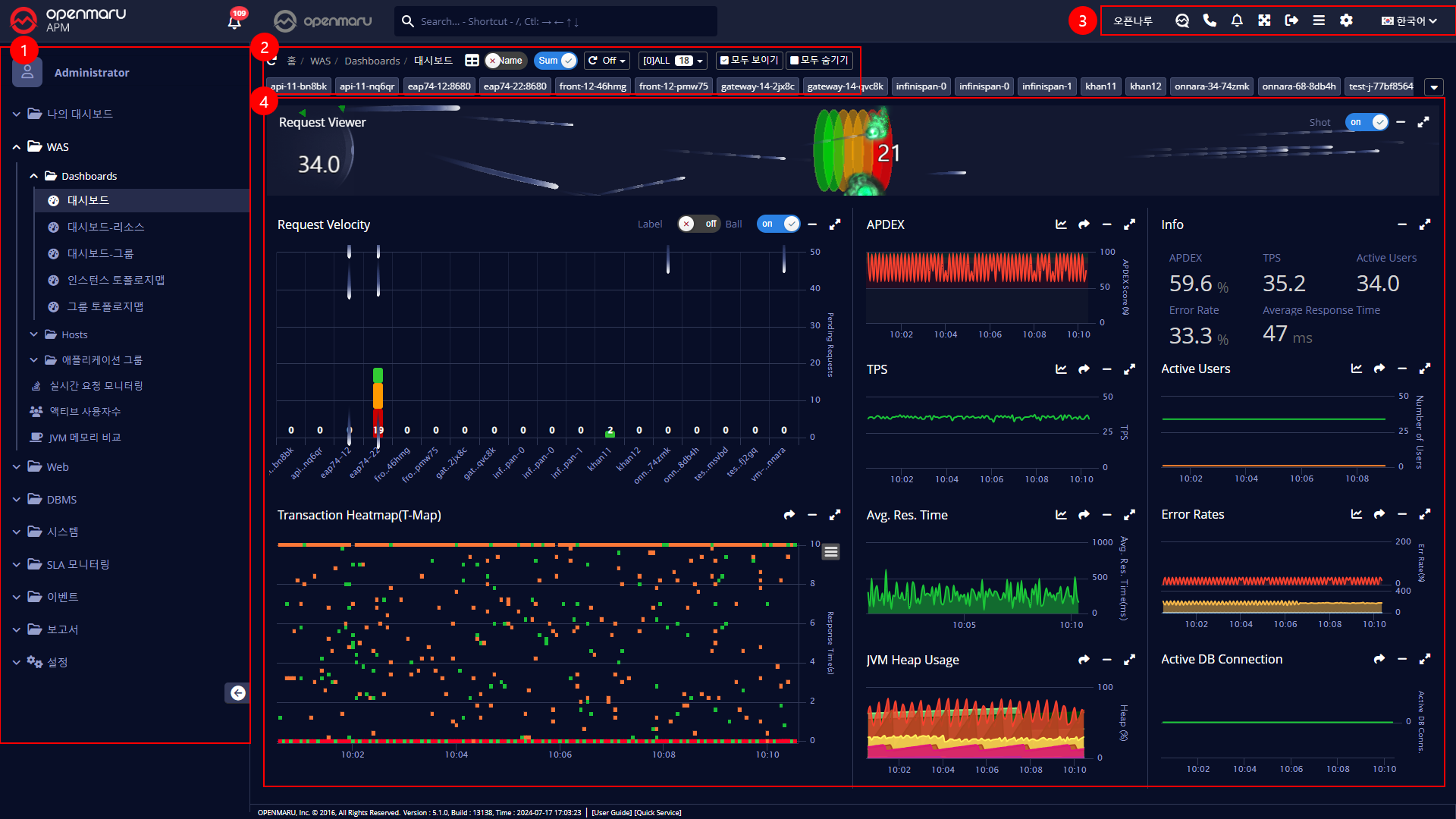The height and width of the screenshot is (819, 1456).
Task: Toggle the Request Viewer Shot switch
Action: pyautogui.click(x=1367, y=122)
